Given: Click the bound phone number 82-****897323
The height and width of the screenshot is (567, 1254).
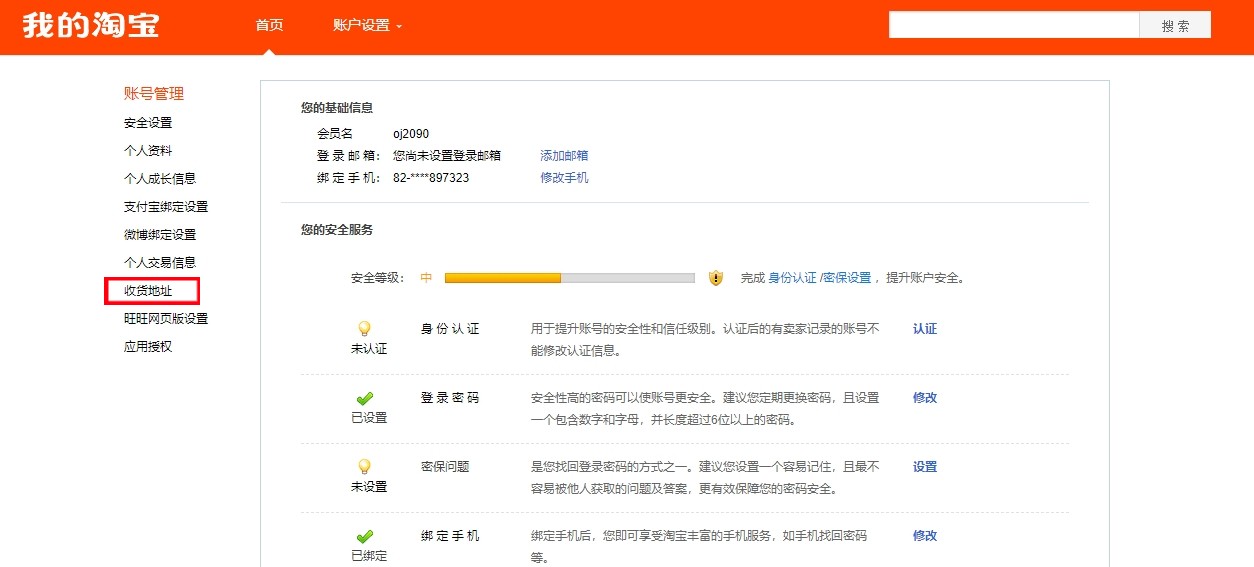Looking at the screenshot, I should tap(431, 178).
